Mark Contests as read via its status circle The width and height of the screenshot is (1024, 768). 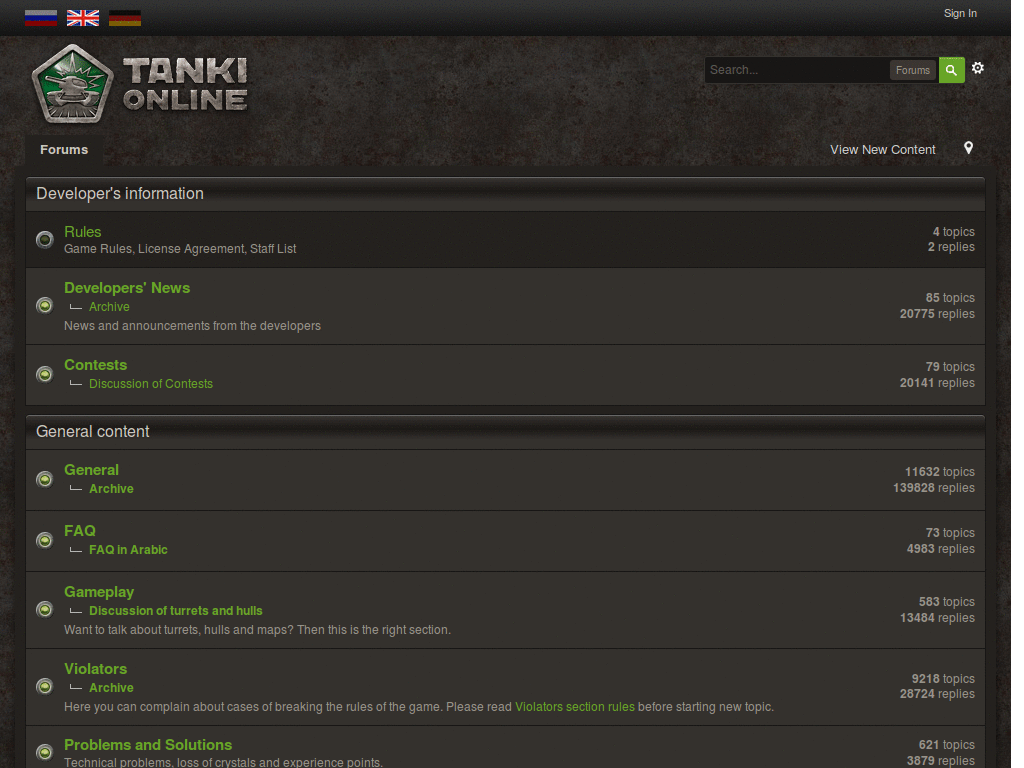pos(44,374)
